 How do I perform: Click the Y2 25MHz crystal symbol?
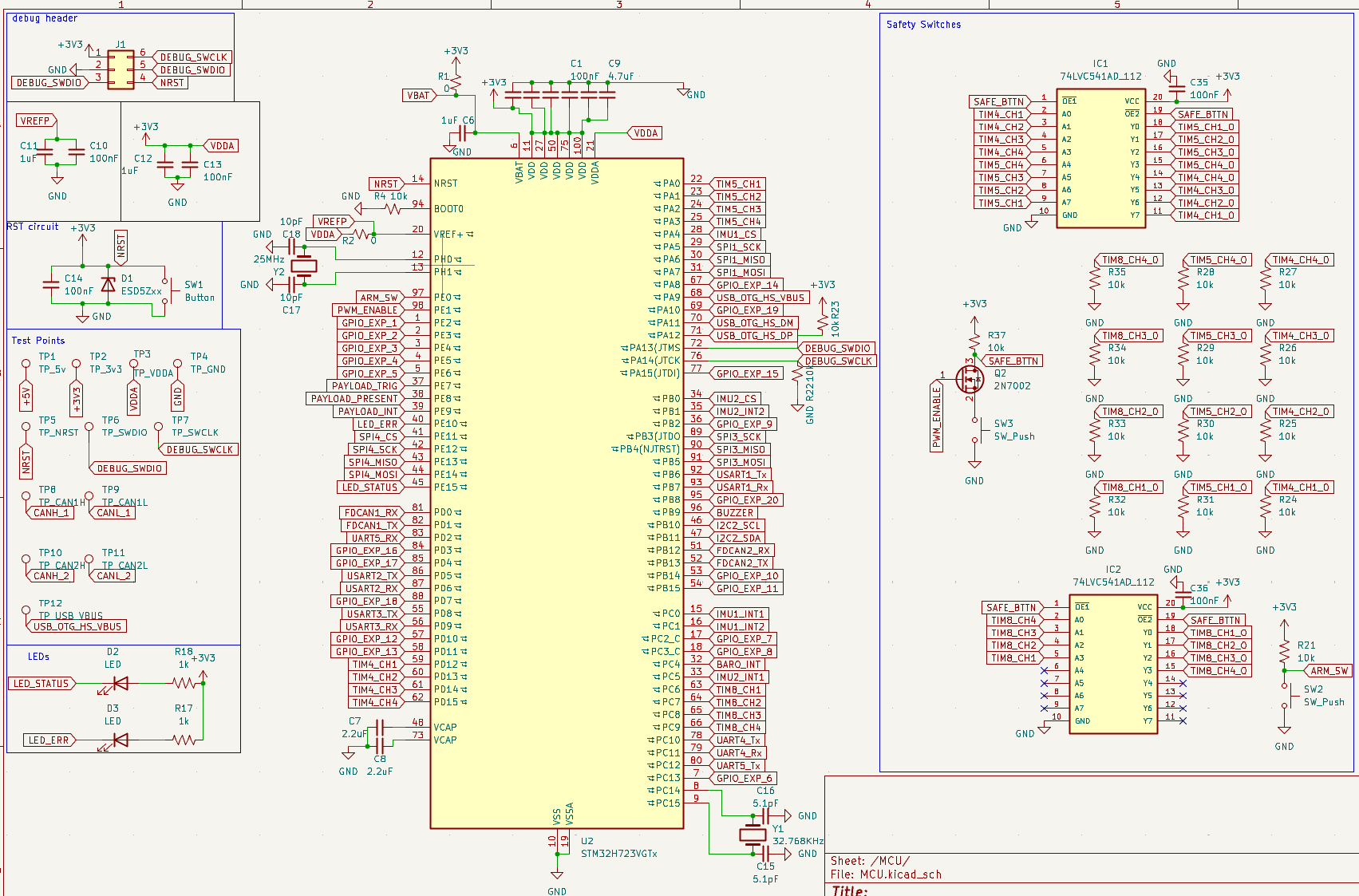click(303, 266)
